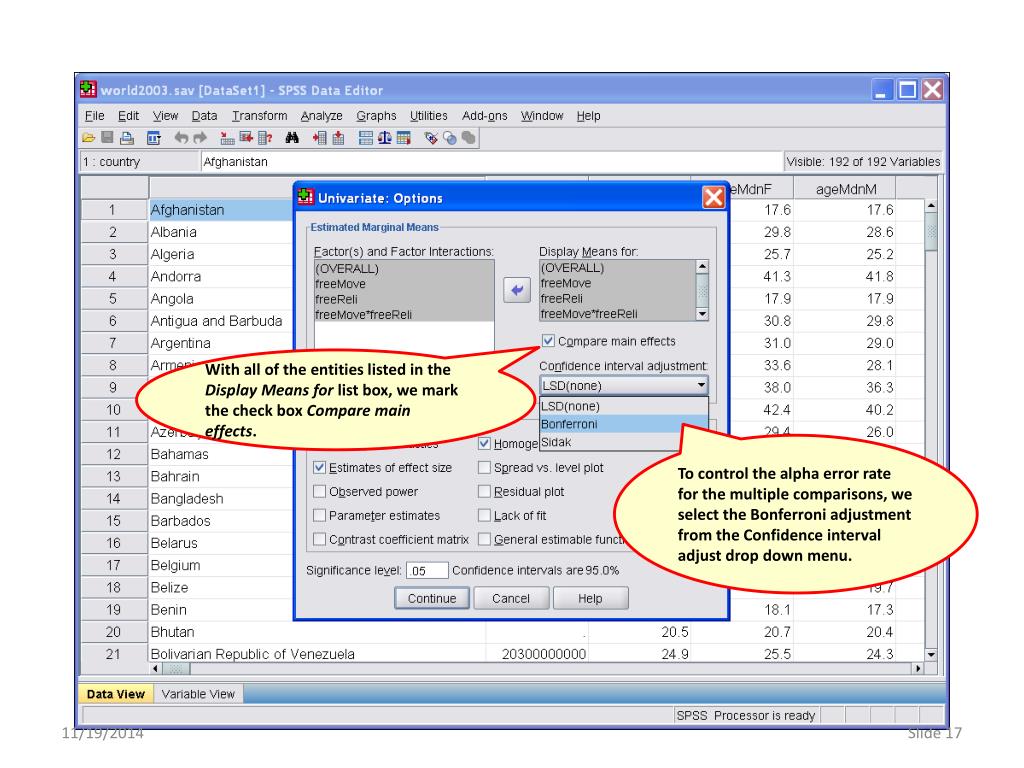Click the Undo arrow in the toolbar

[x=182, y=138]
